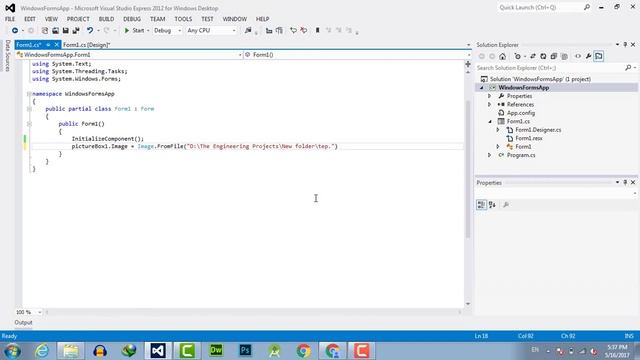This screenshot has width=640, height=360.
Task: Open the BUILD menu
Action: (106, 19)
